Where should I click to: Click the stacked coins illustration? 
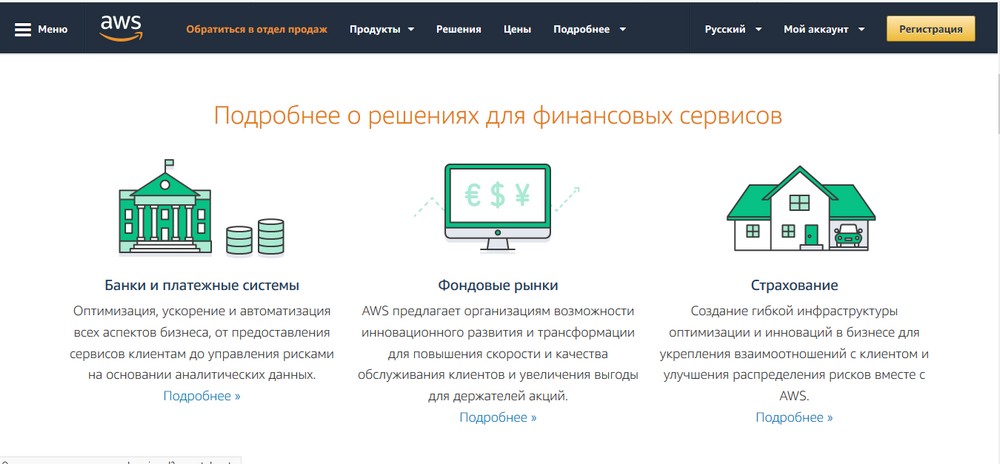point(256,237)
